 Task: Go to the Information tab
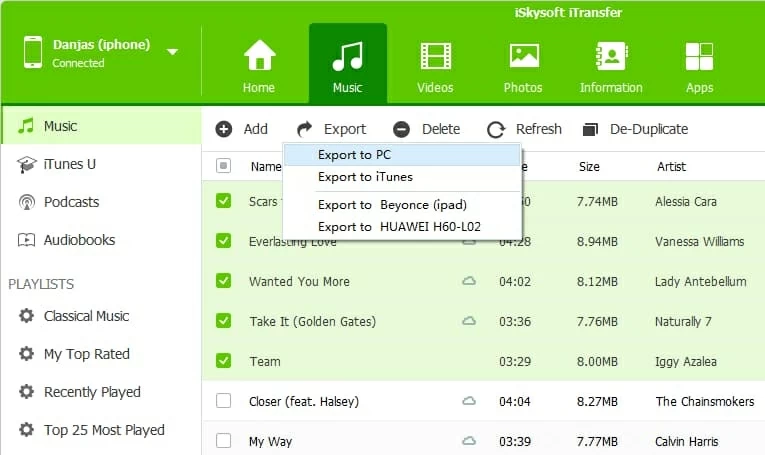tap(611, 56)
